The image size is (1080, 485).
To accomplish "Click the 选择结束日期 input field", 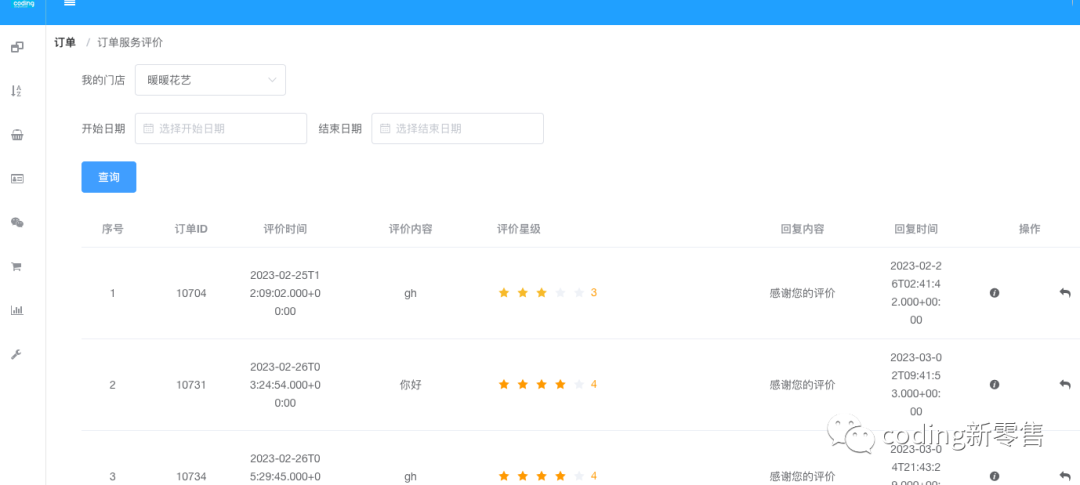I will (x=457, y=128).
